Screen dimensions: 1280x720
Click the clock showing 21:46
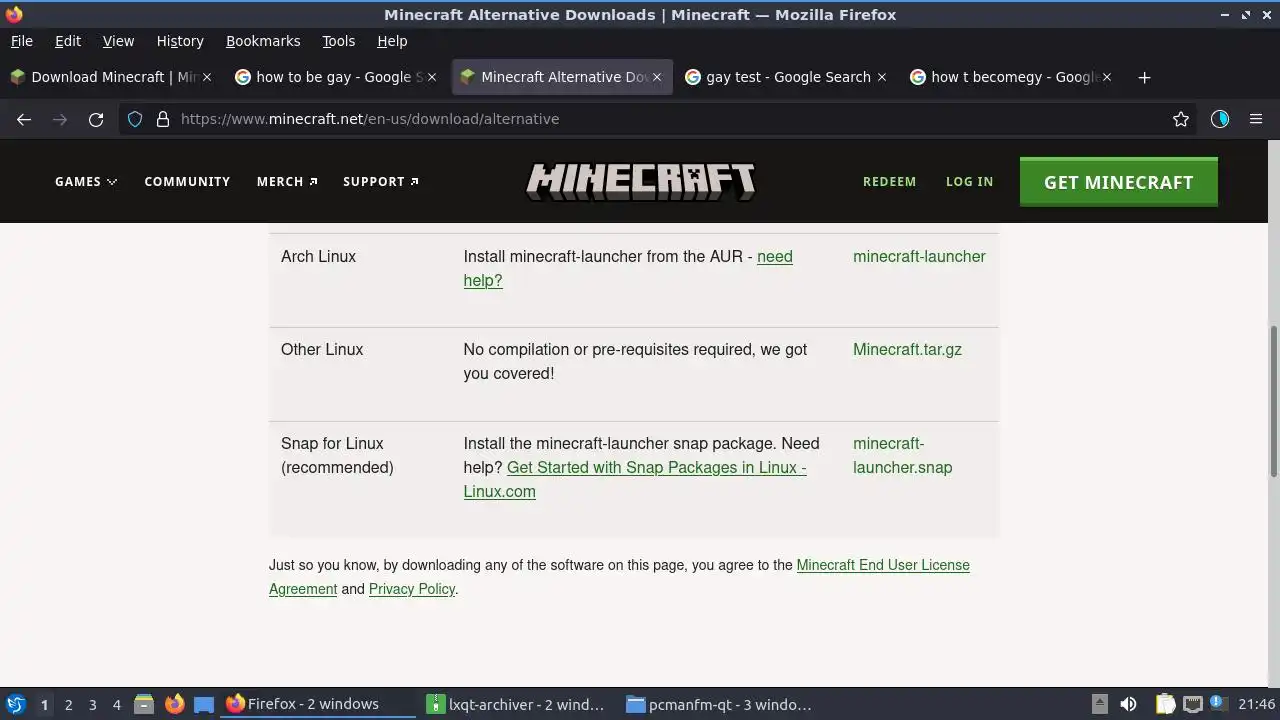tap(1256, 705)
